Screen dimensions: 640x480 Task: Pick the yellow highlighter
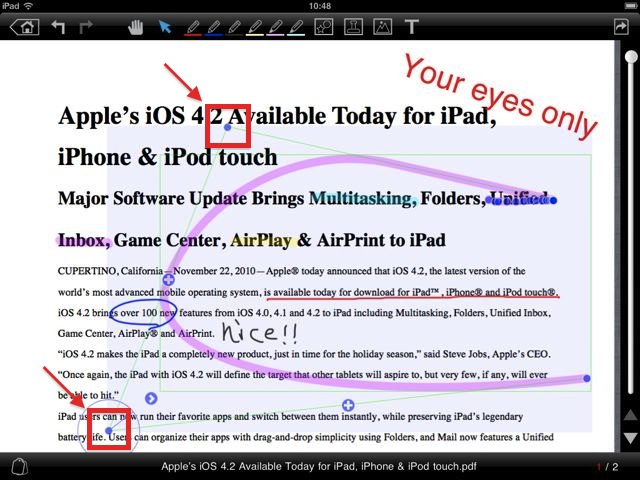click(x=255, y=28)
